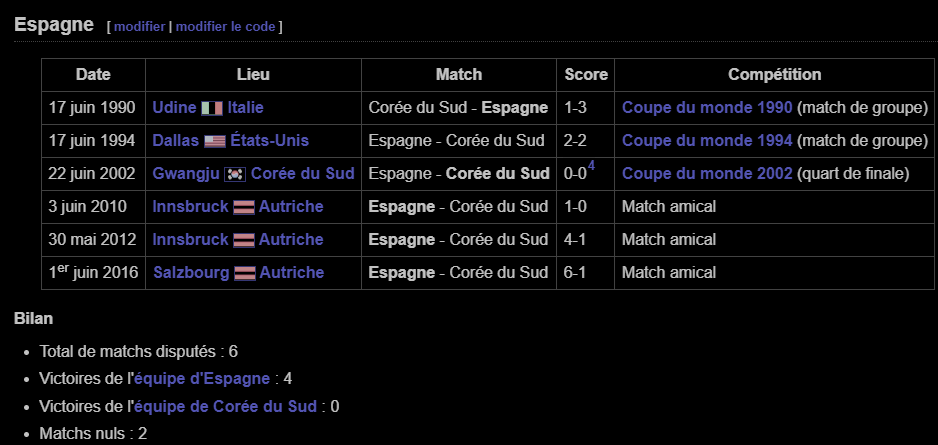Click the Salzbourg link
Image resolution: width=938 pixels, height=445 pixels.
click(x=189, y=273)
